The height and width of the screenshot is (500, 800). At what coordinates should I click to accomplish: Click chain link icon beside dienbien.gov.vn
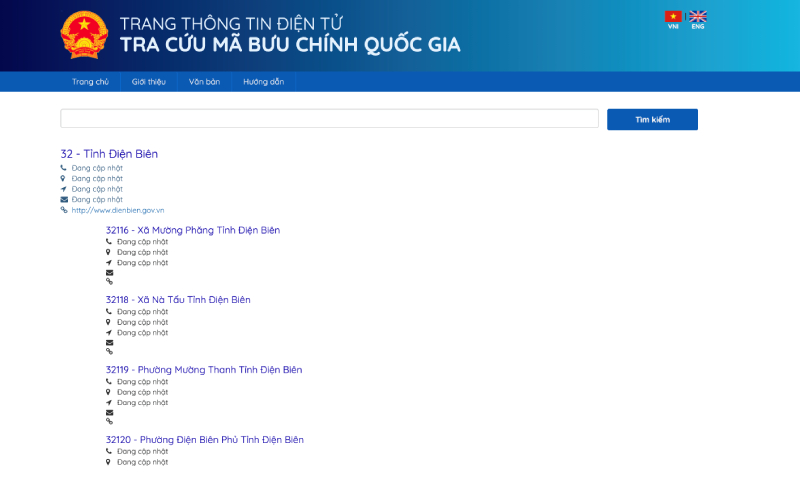tap(64, 210)
